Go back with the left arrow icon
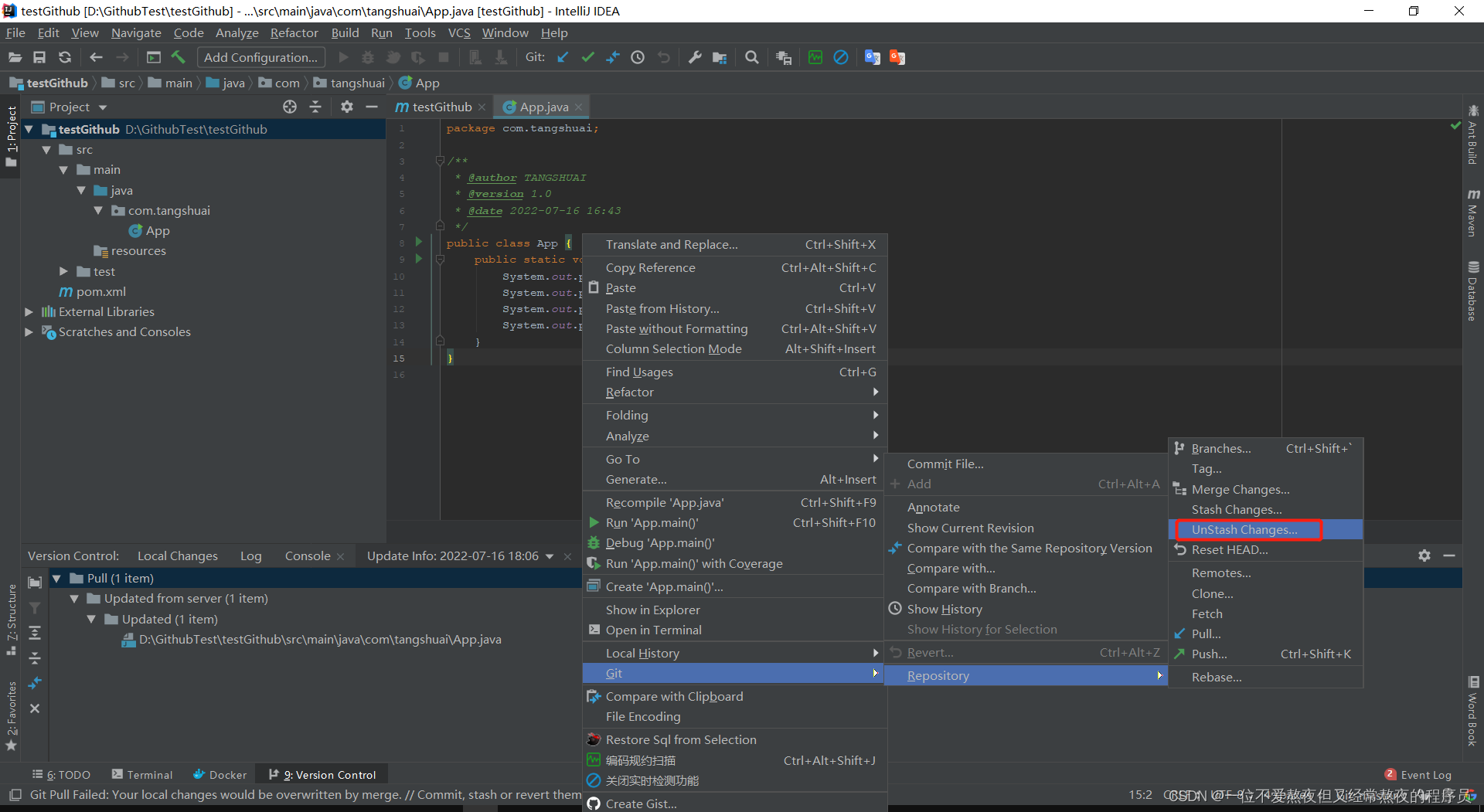 click(x=96, y=57)
